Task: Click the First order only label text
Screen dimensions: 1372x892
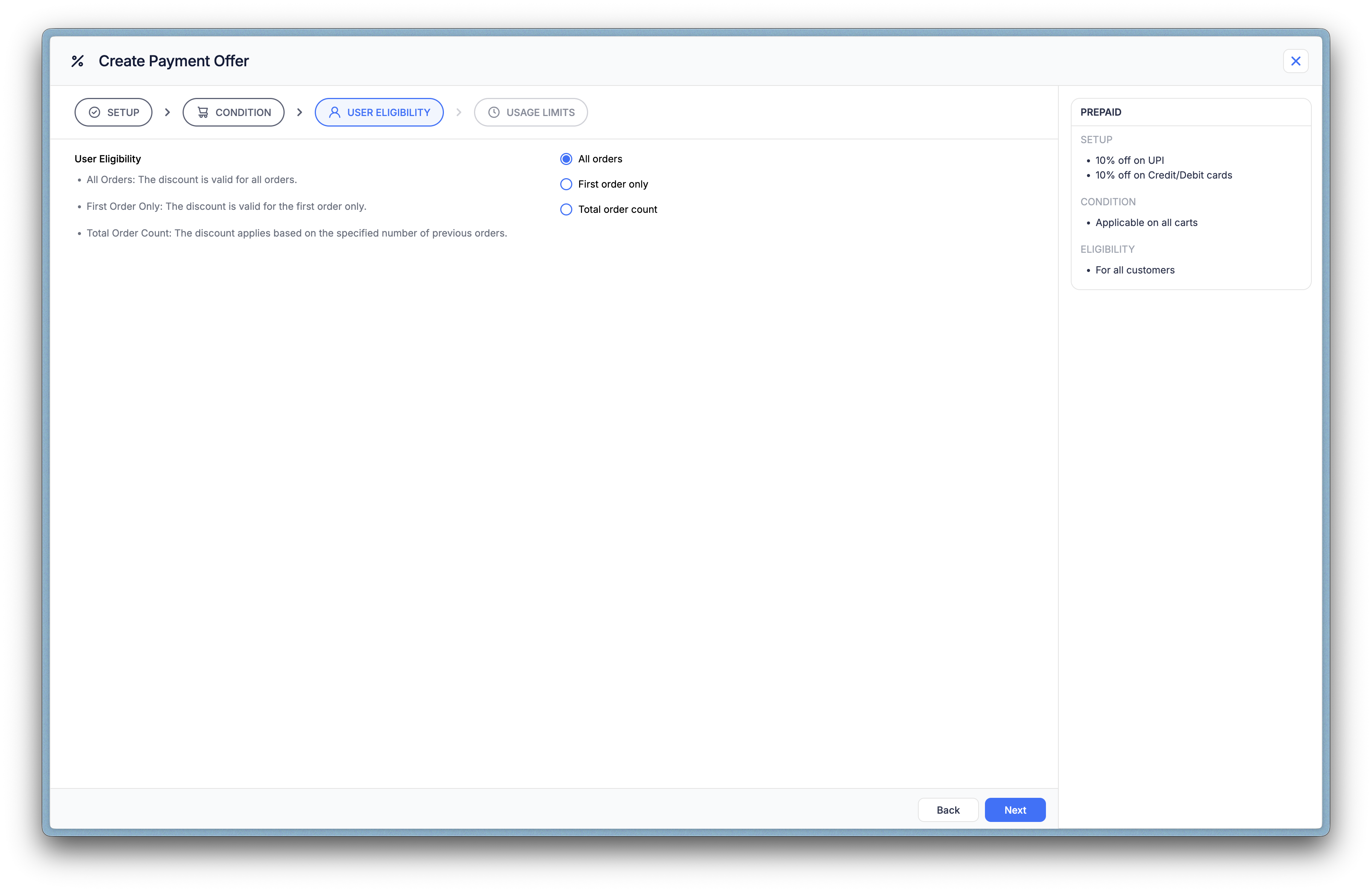Action: (613, 185)
